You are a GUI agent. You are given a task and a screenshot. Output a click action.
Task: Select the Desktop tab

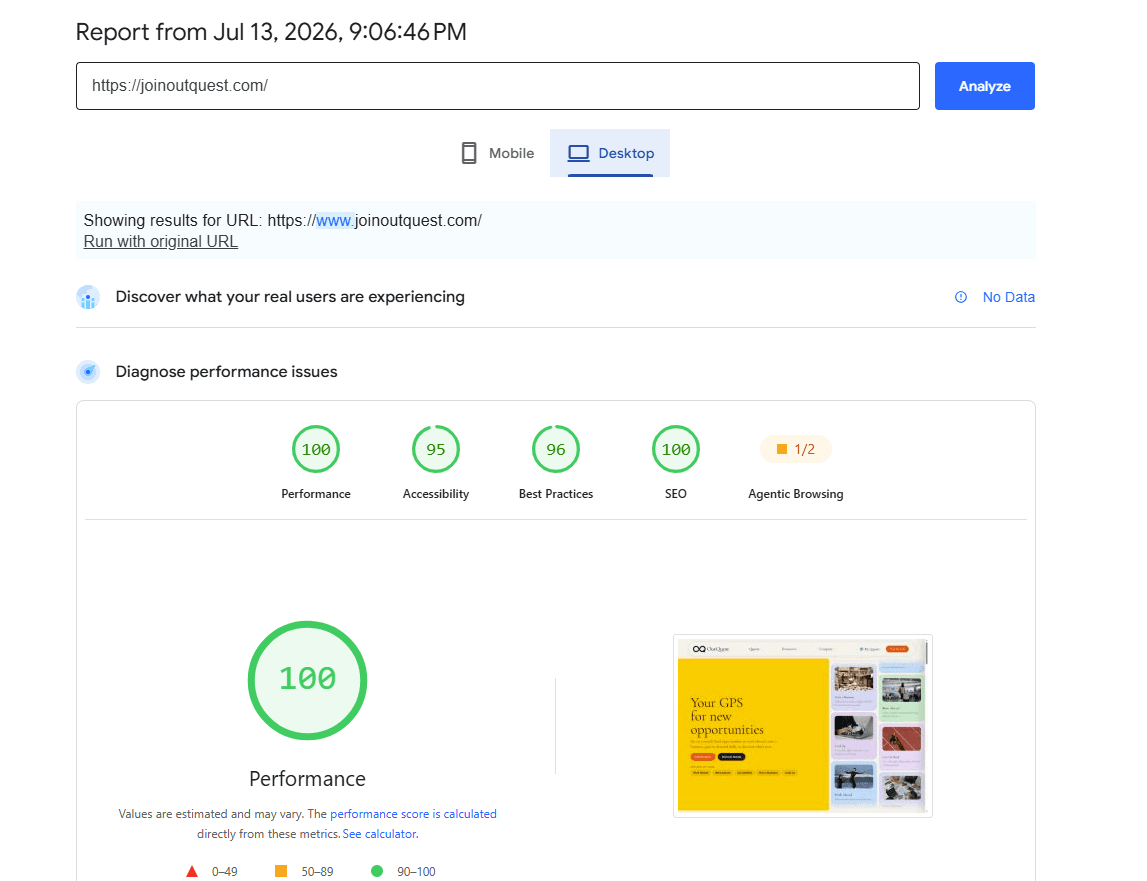[610, 153]
